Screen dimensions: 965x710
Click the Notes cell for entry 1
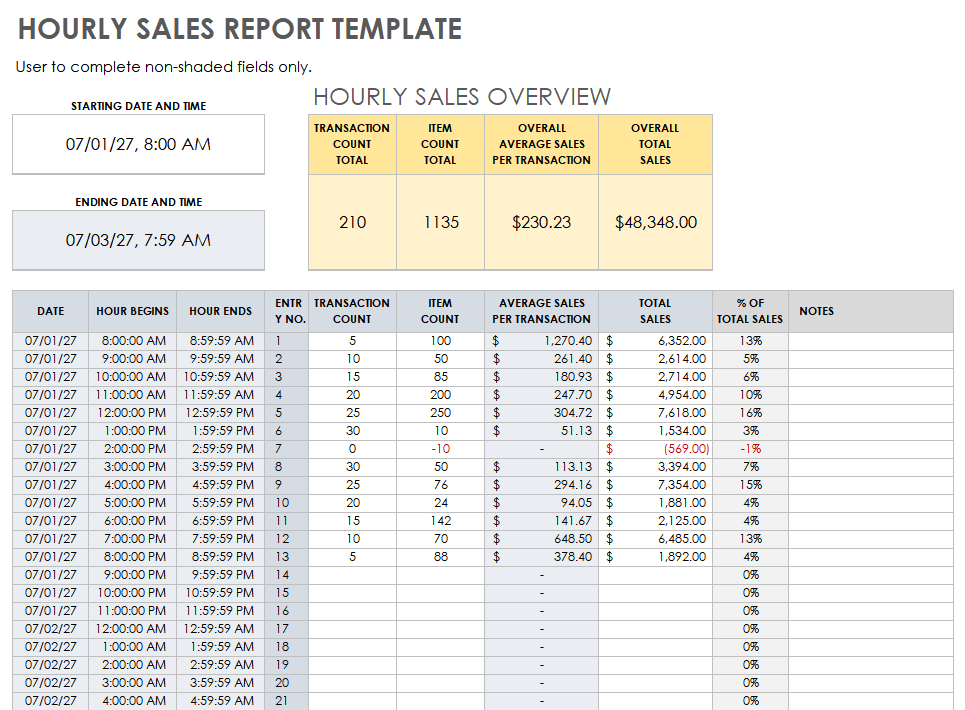point(870,340)
